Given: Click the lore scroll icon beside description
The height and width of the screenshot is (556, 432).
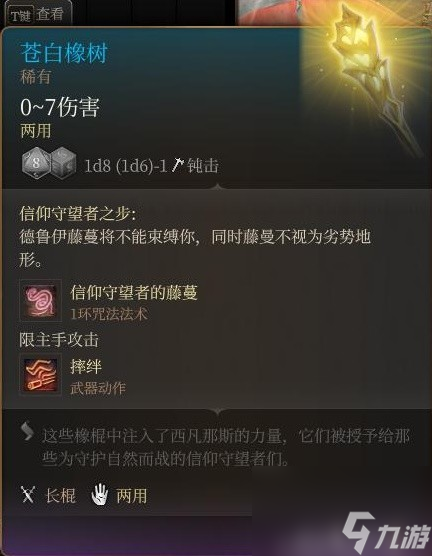Looking at the screenshot, I should 27,432.
